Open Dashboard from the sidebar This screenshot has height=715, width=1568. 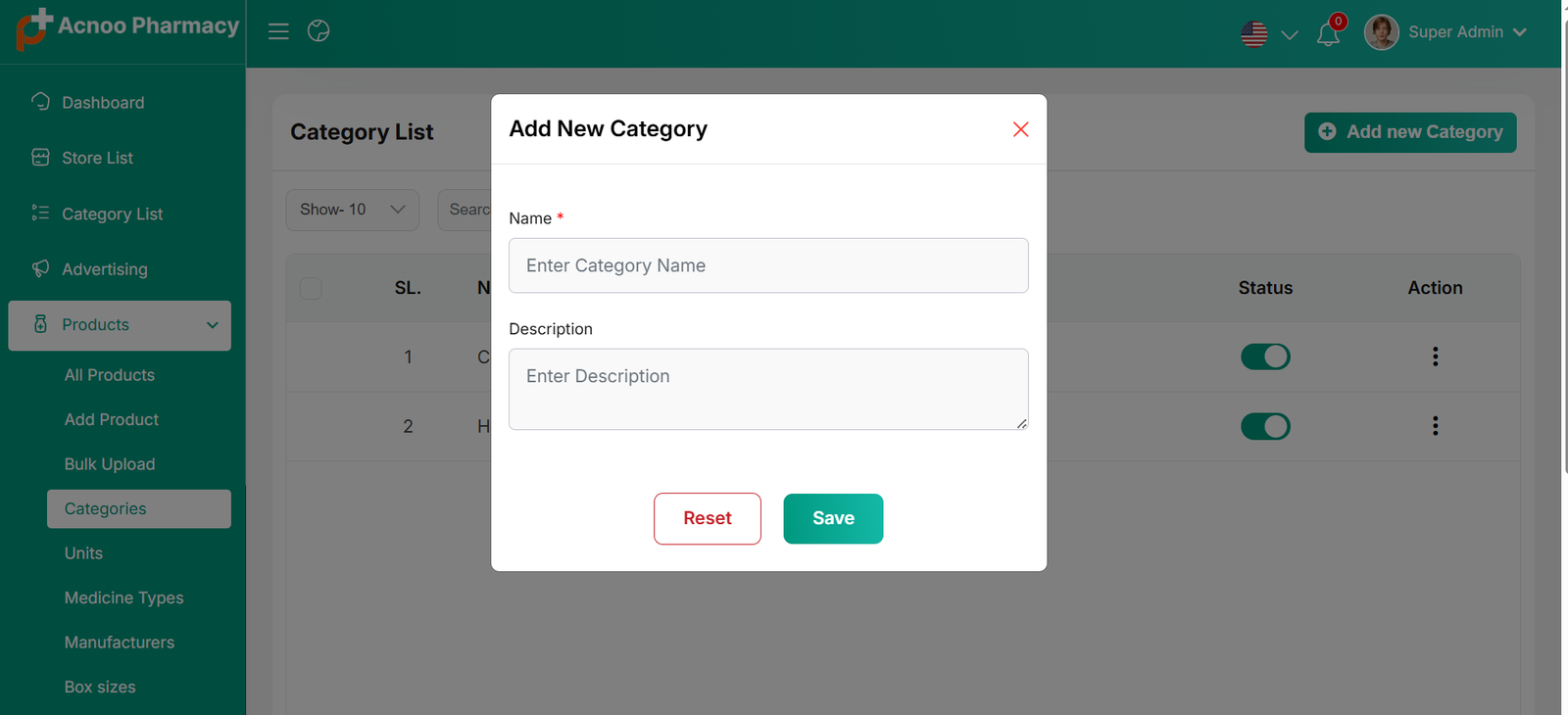coord(103,103)
